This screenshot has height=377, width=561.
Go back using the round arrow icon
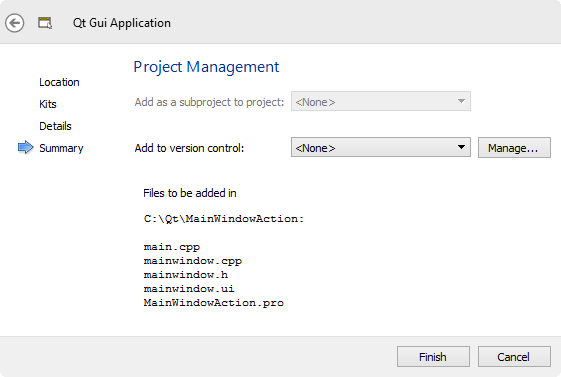(15, 23)
